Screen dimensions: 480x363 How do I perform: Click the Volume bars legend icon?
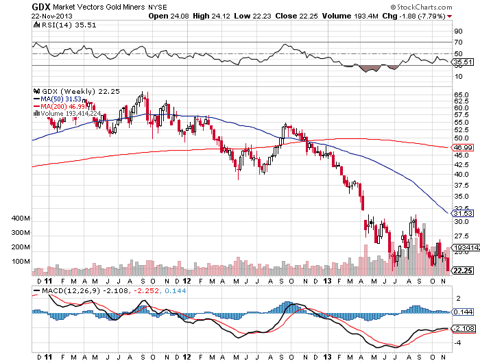37,114
